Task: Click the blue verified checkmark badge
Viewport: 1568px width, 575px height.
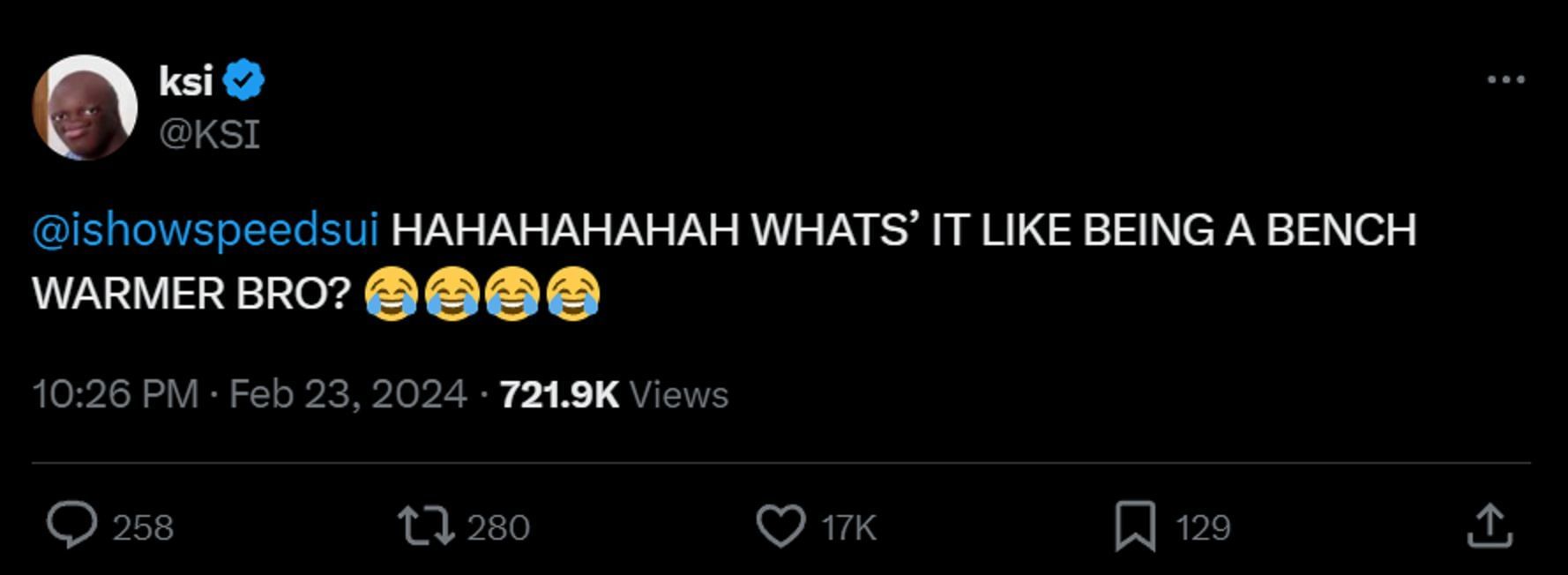Action: [243, 80]
